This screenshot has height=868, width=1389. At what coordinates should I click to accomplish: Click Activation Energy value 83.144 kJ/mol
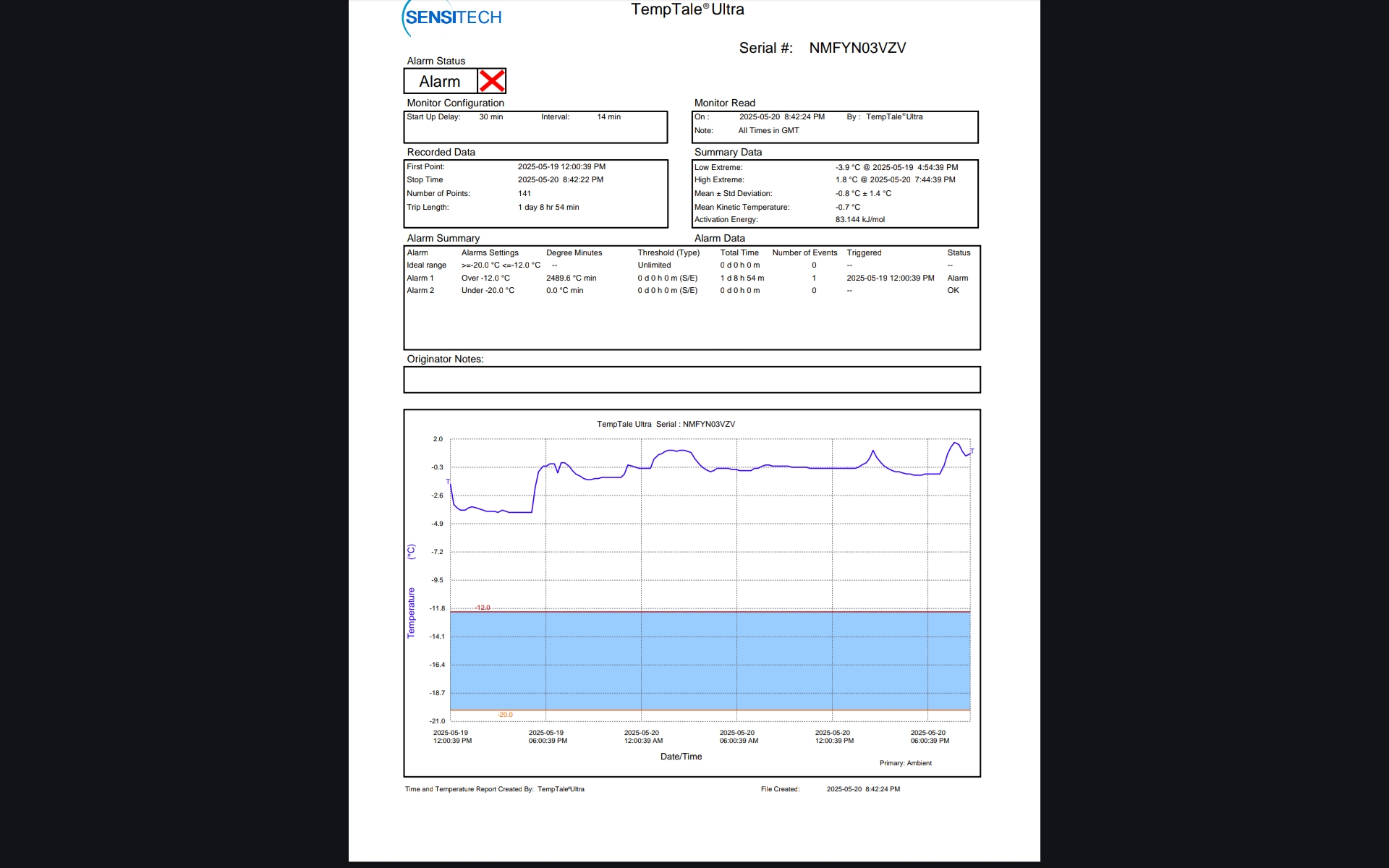860,219
